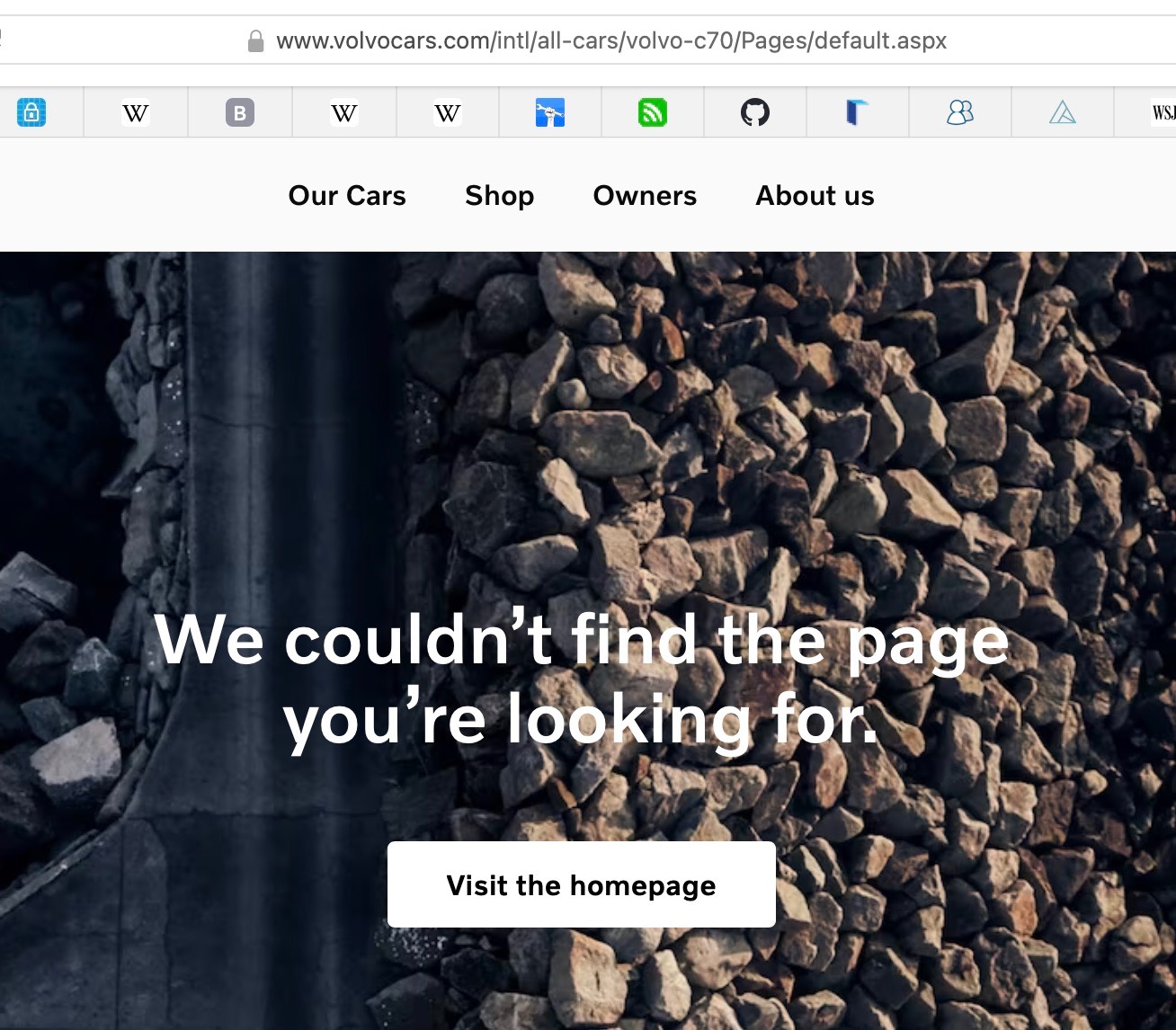The width and height of the screenshot is (1176, 1030).
Task: Switch to the gray B icon tab
Action: tap(239, 113)
